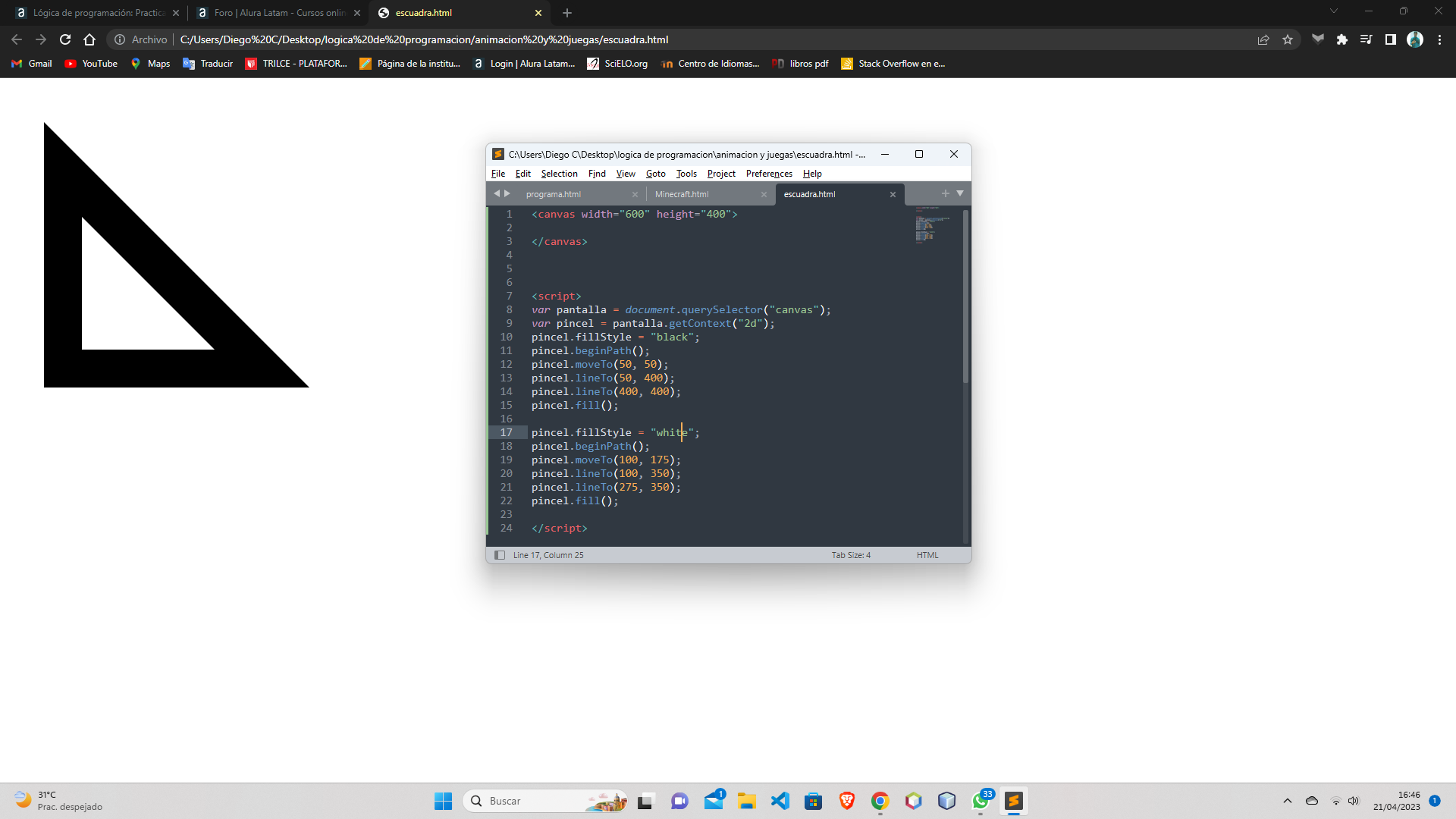The image size is (1456, 819).
Task: Expand Sublime open tabs dropdown arrow
Action: click(960, 193)
